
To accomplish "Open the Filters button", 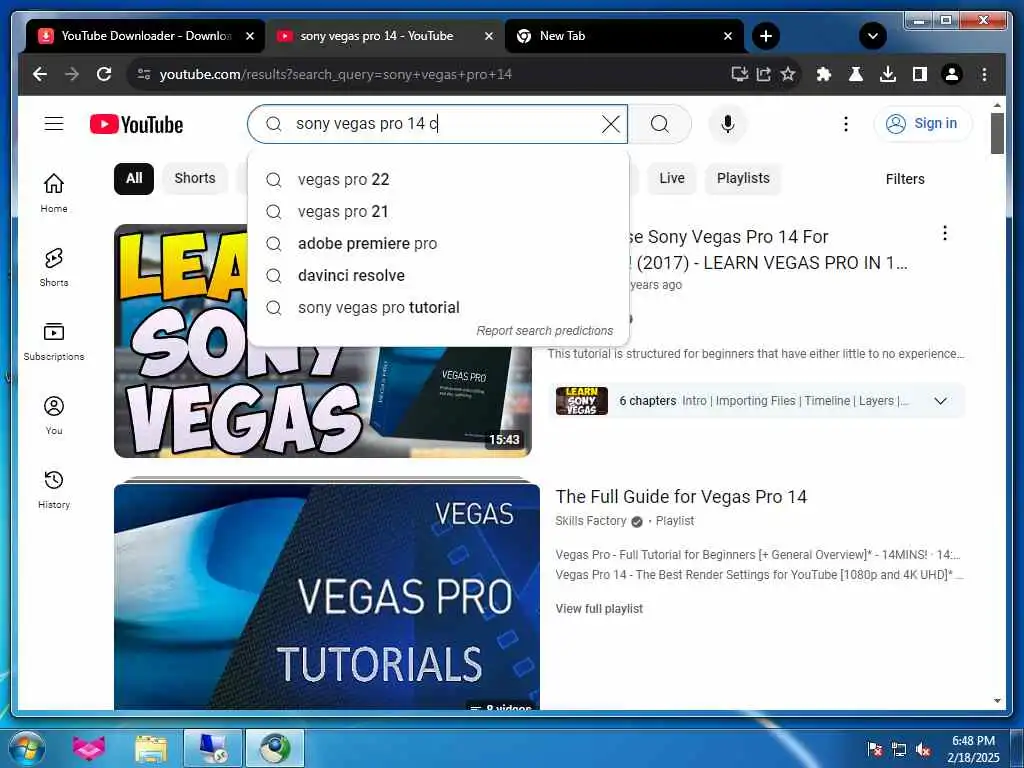I will tap(904, 179).
